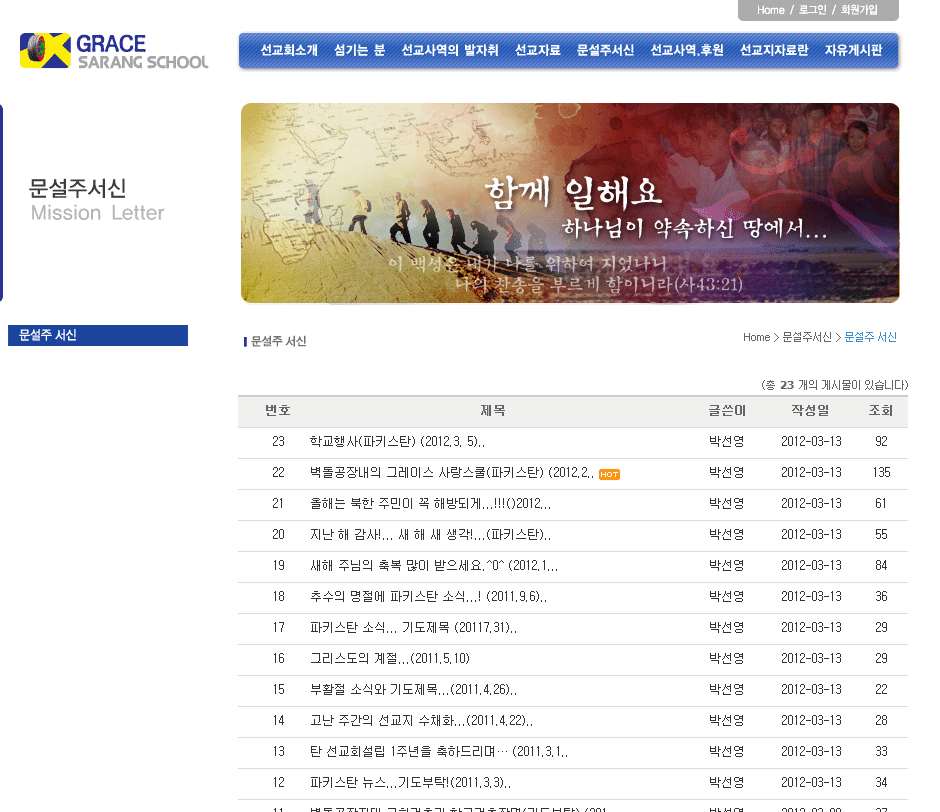Click the Grace Sarang School logo
This screenshot has height=812, width=940.
pyautogui.click(x=114, y=51)
